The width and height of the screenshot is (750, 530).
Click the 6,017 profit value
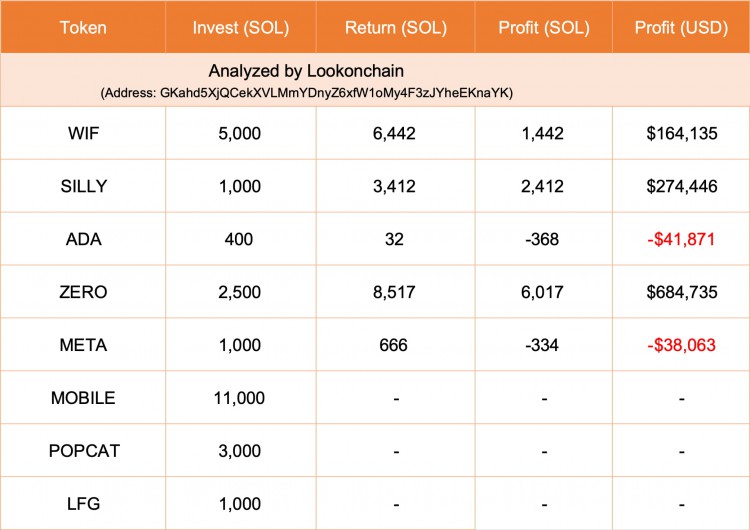pyautogui.click(x=542, y=292)
